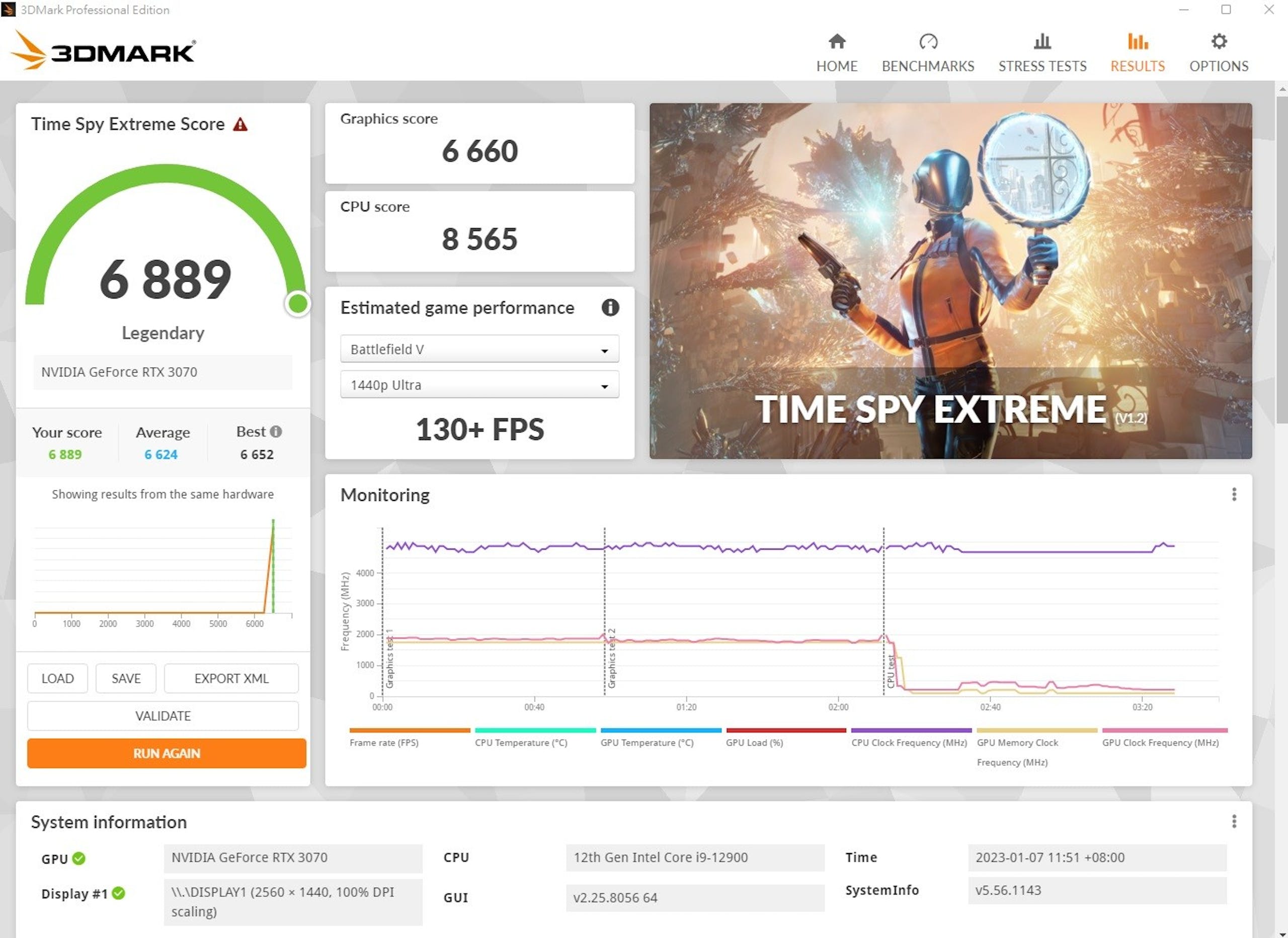The image size is (1288, 938).
Task: Click the CPU score value 8 565
Action: click(479, 239)
